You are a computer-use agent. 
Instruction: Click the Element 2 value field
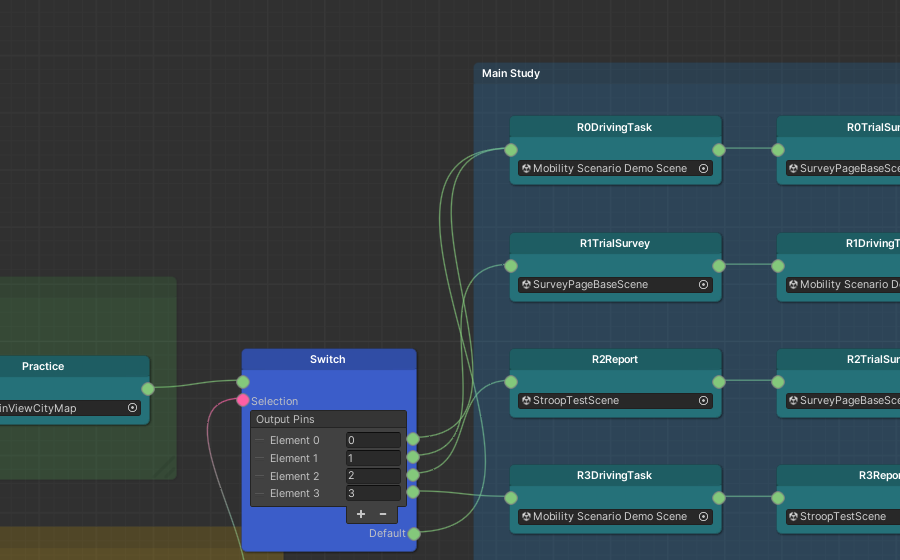point(373,476)
